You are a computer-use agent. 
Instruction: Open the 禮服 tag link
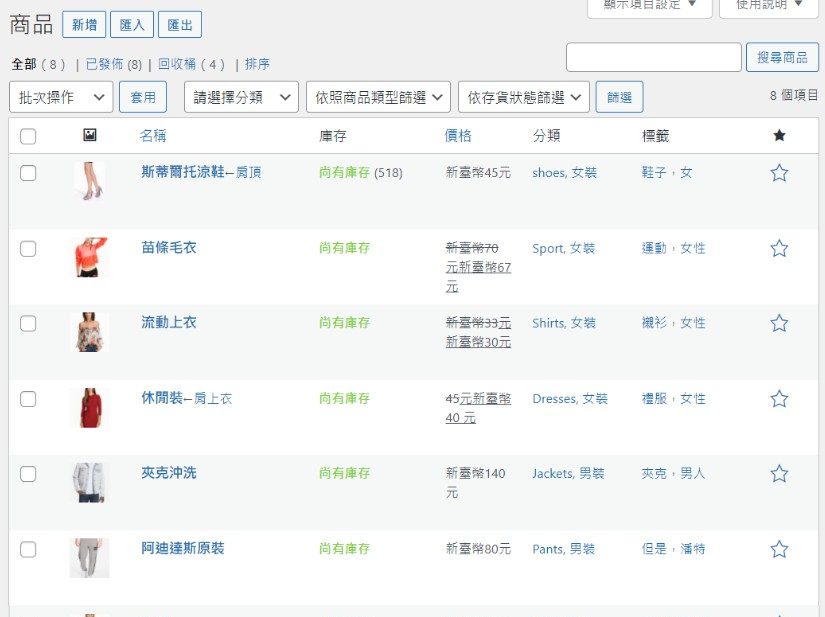[x=654, y=399]
